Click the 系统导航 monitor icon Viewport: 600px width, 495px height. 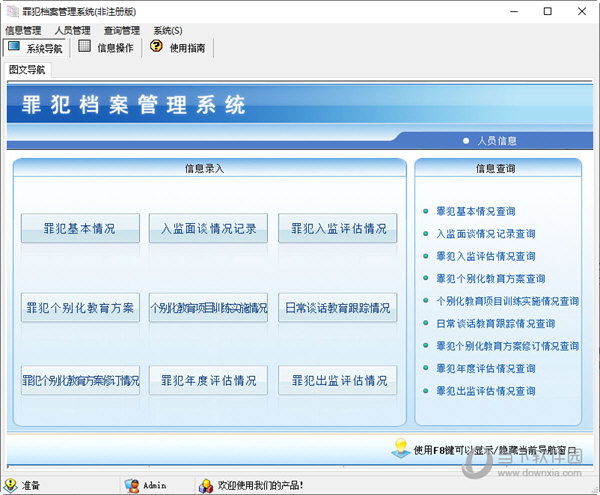14,46
